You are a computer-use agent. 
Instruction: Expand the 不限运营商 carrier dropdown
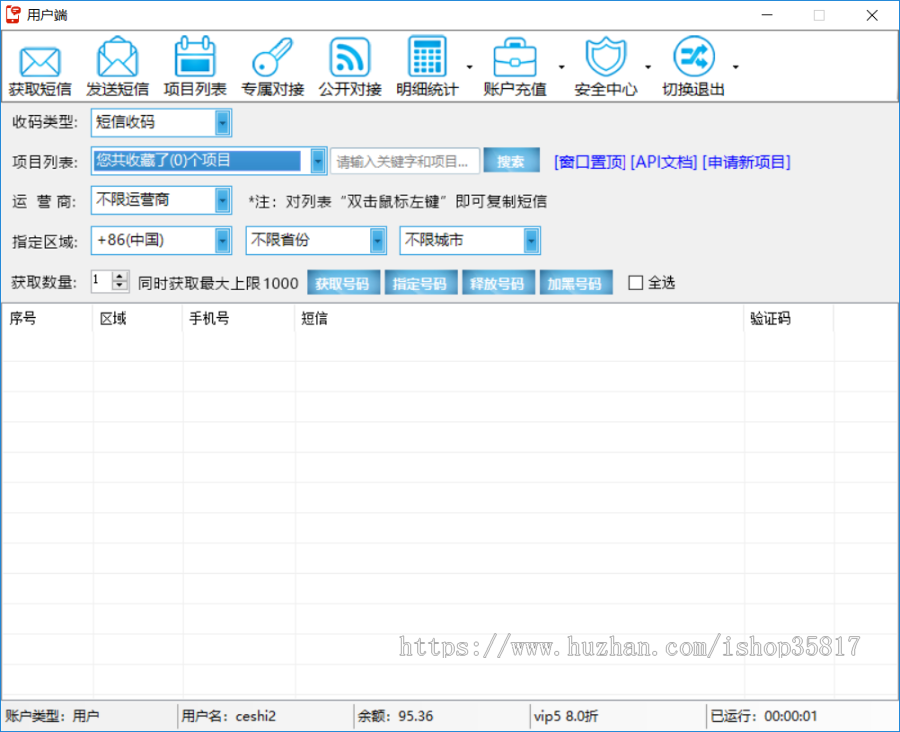coord(221,200)
